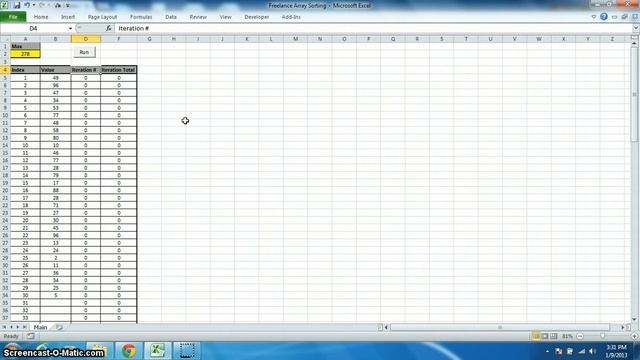Open the Add-Ins ribbon tab
The image size is (640, 360).
[x=291, y=17]
